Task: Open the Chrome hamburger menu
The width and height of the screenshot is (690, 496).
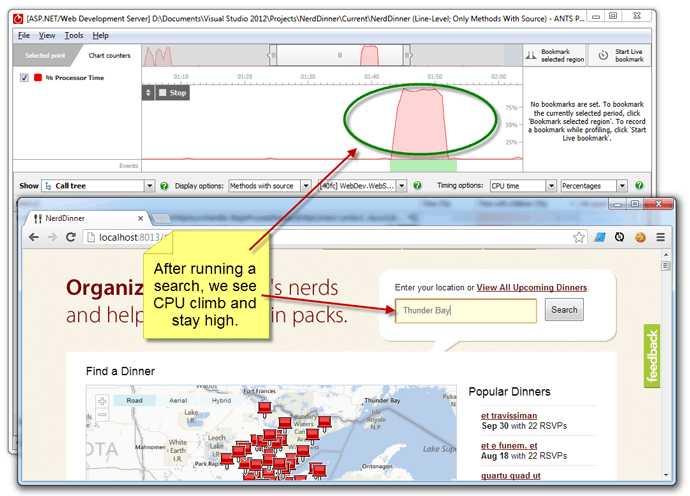Action: (x=660, y=237)
